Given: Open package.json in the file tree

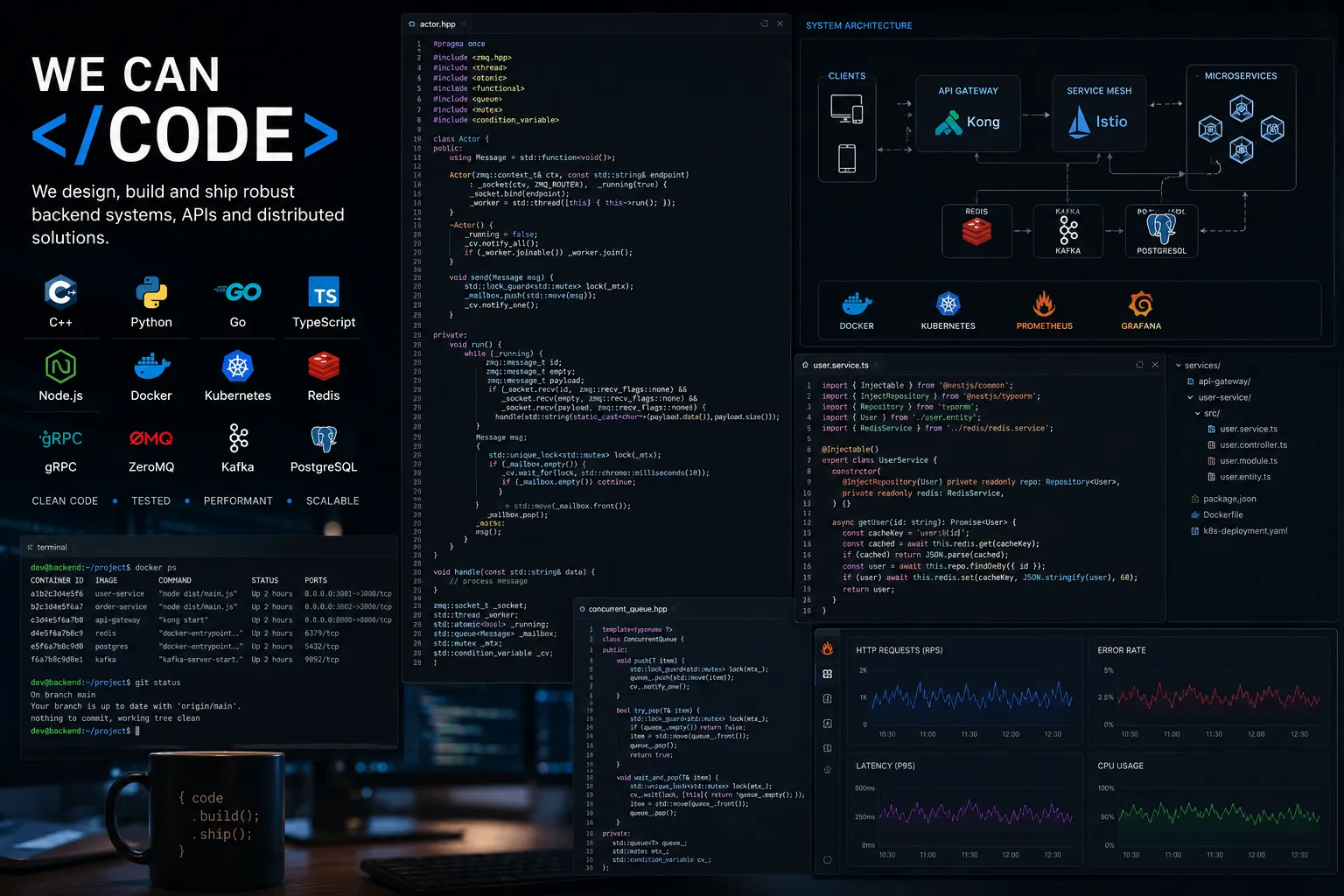Looking at the screenshot, I should click(x=1224, y=499).
